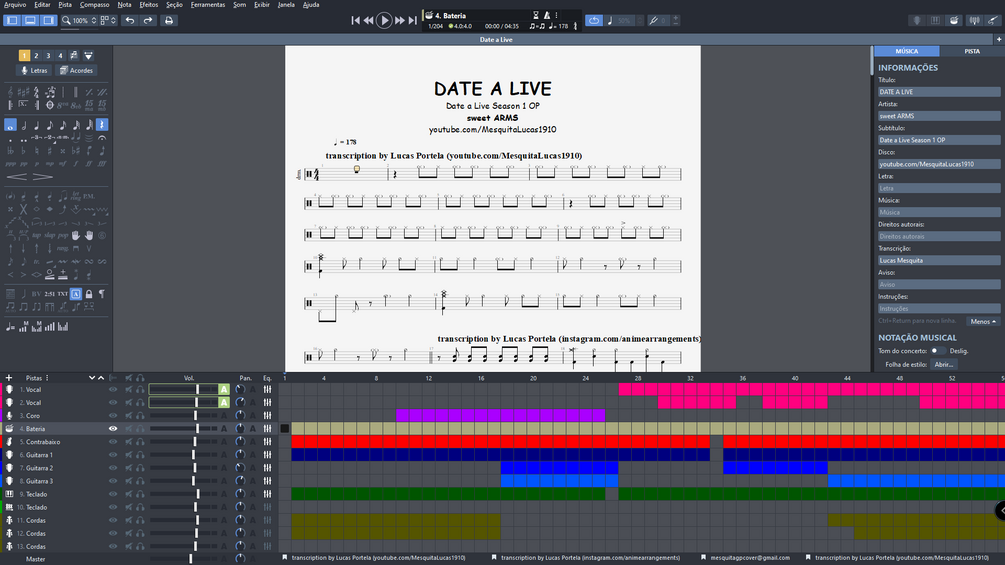Open the track options dots in transport
The height and width of the screenshot is (565, 1005).
click(556, 15)
